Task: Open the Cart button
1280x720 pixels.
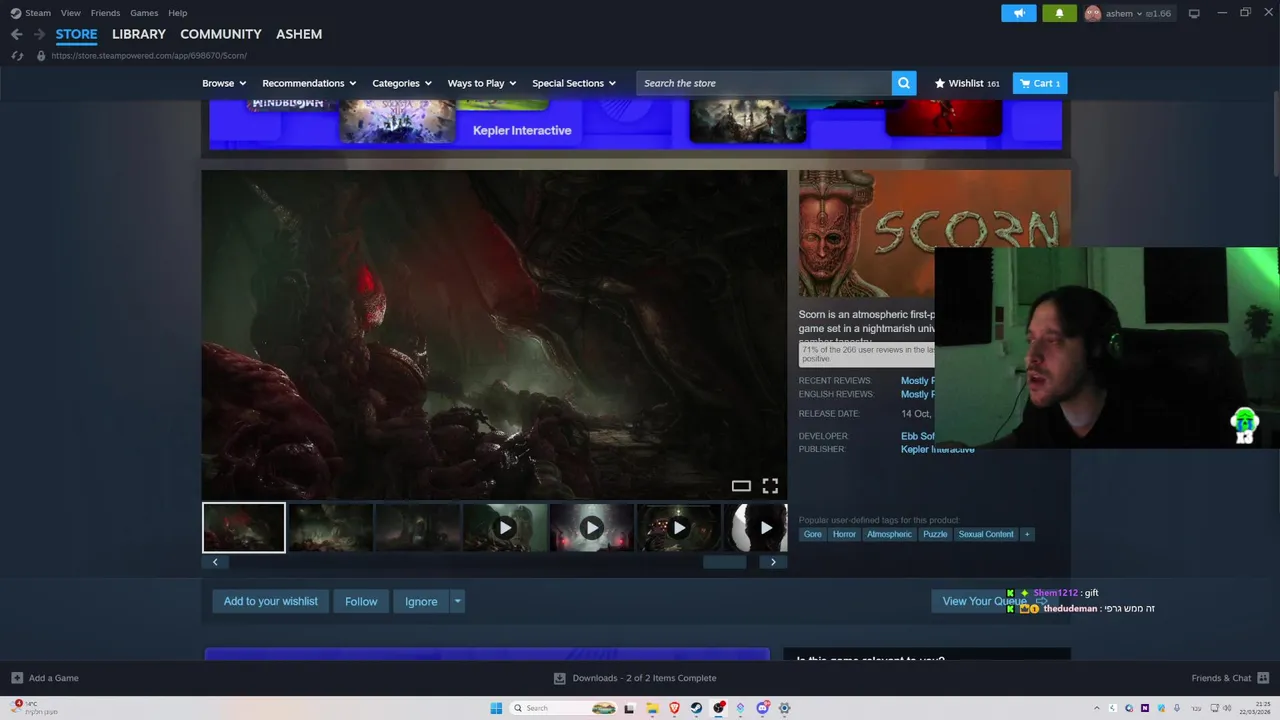Action: point(1040,83)
